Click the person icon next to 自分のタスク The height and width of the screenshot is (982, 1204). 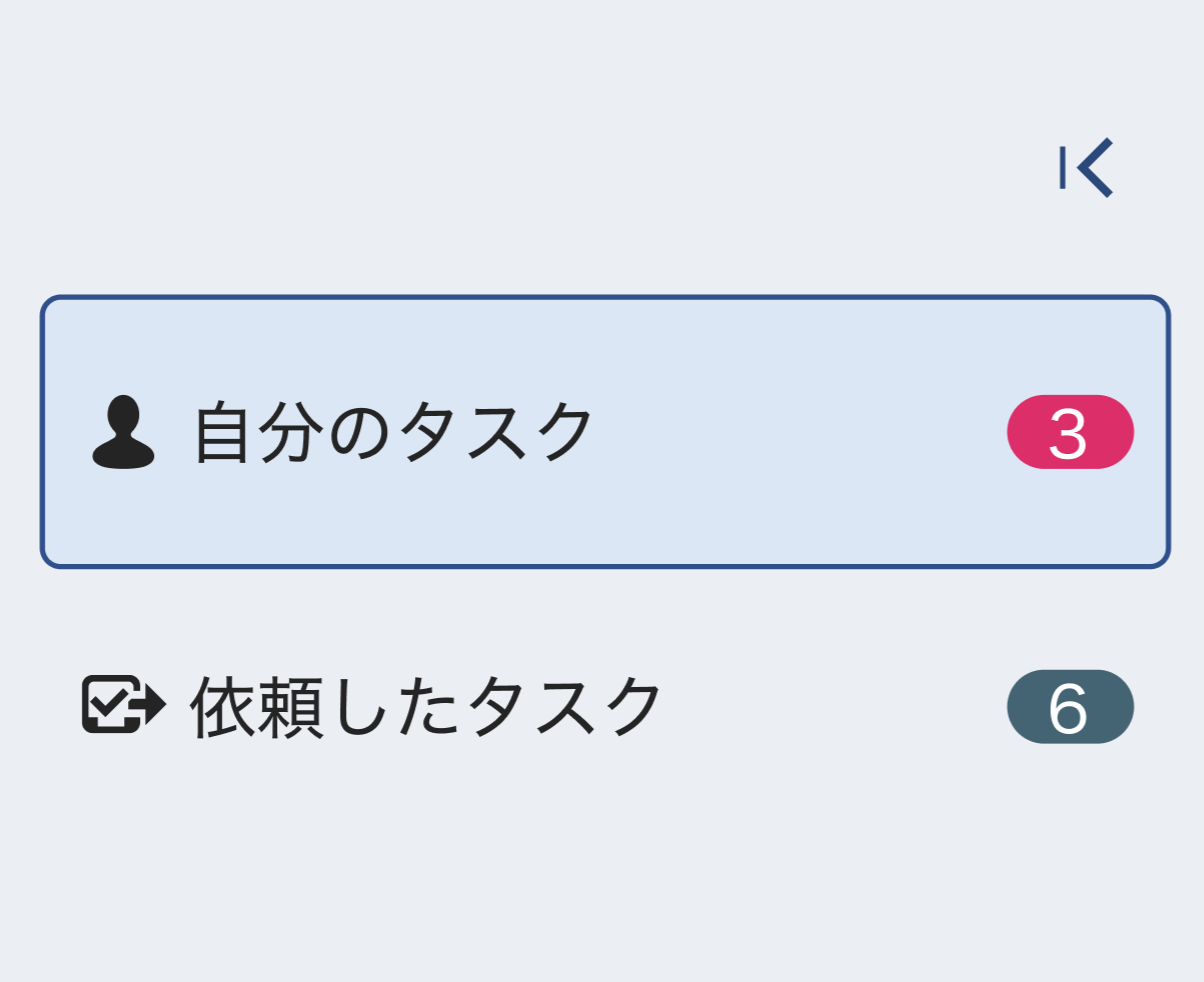pyautogui.click(x=124, y=430)
